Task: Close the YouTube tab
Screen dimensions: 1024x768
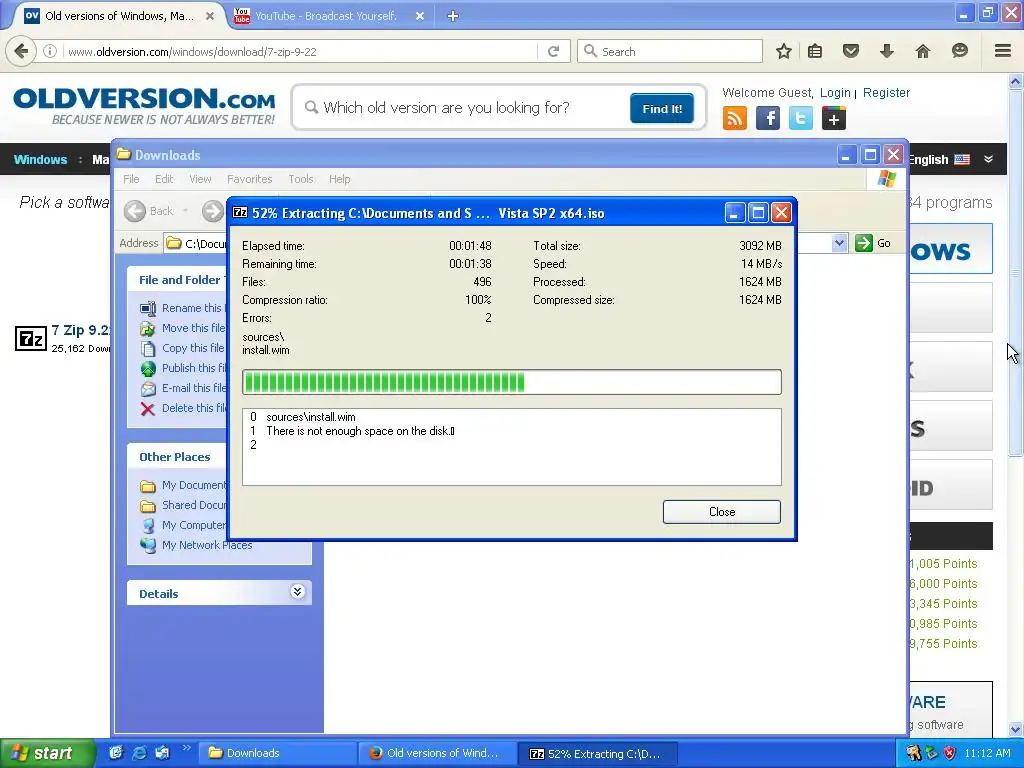Action: pyautogui.click(x=420, y=16)
